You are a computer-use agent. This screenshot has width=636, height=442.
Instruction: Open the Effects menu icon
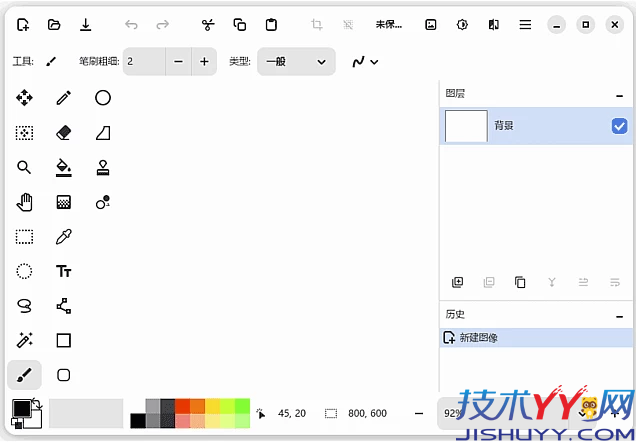(x=493, y=25)
